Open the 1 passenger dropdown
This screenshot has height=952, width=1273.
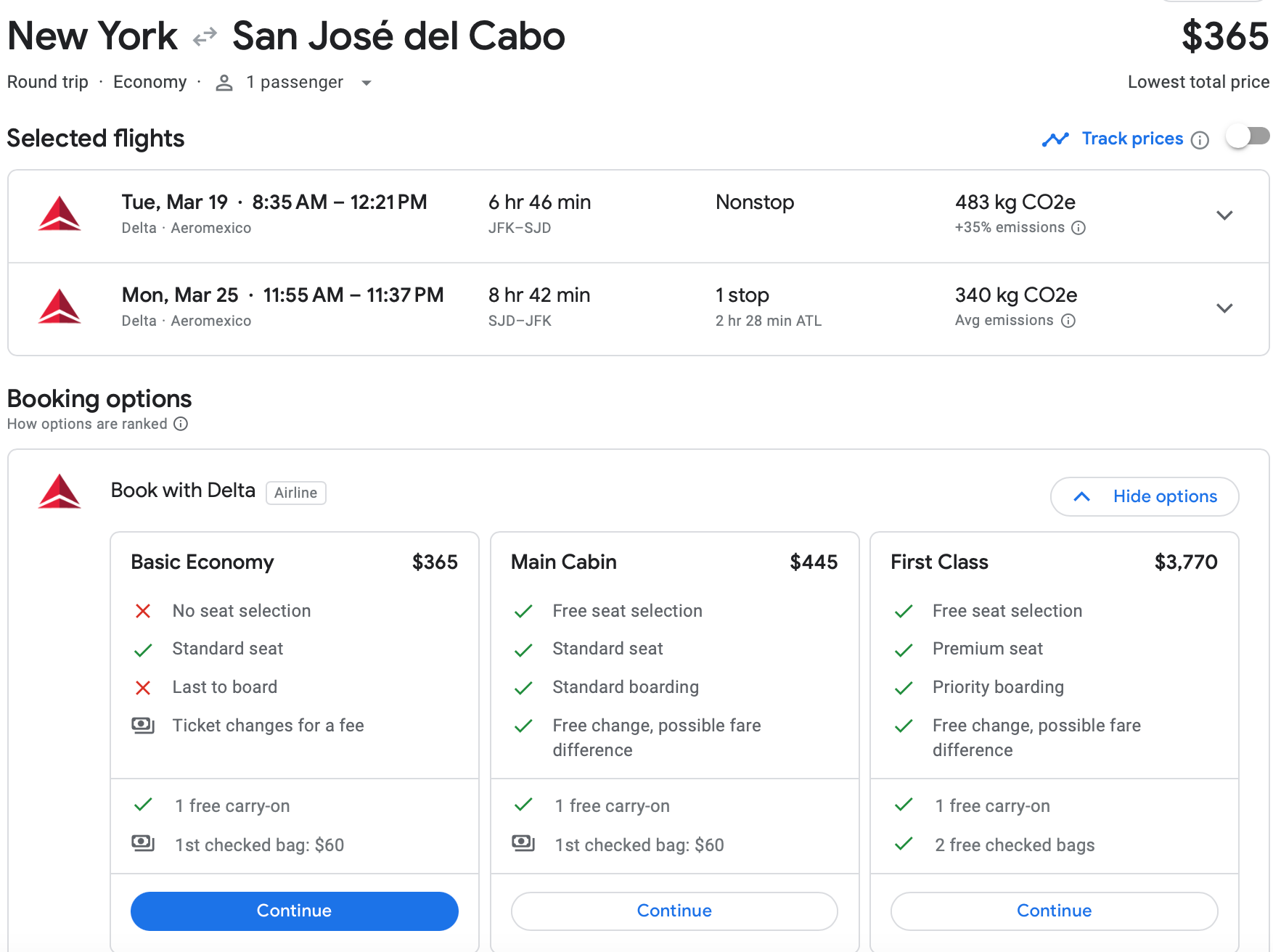367,83
